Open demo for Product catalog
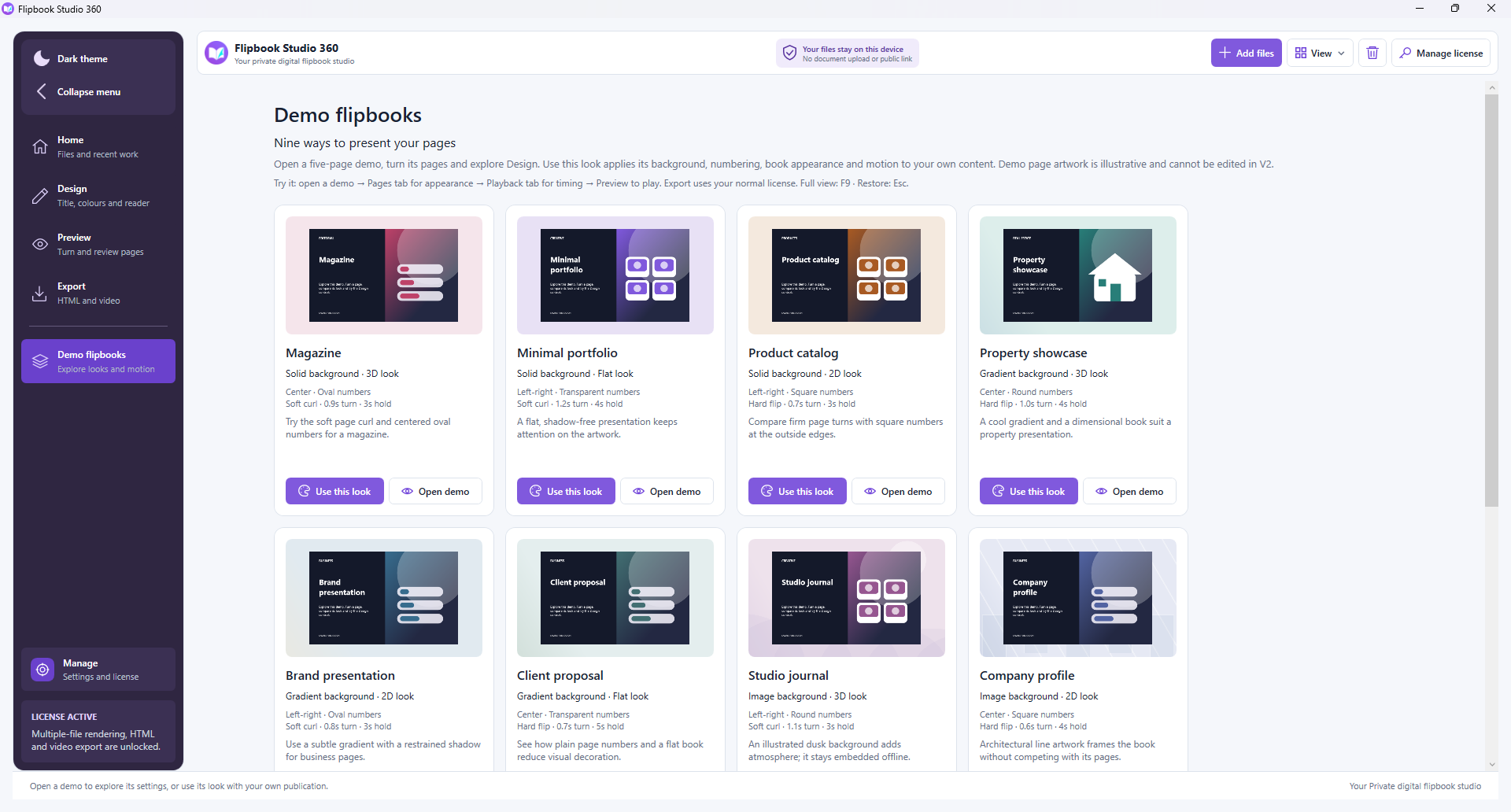This screenshot has height=812, width=1511. click(x=898, y=491)
